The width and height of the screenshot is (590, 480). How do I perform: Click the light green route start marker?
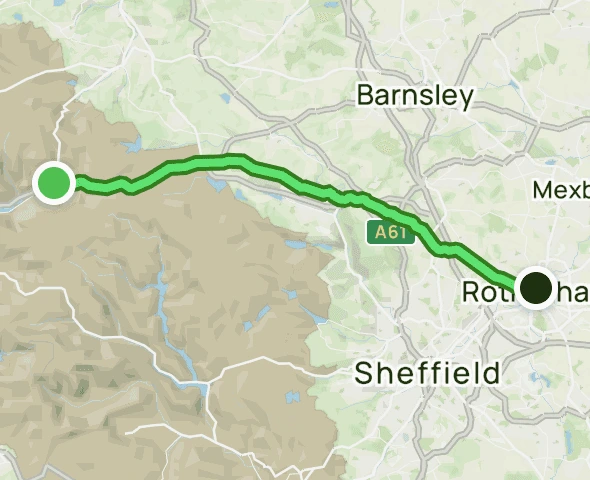(x=54, y=183)
